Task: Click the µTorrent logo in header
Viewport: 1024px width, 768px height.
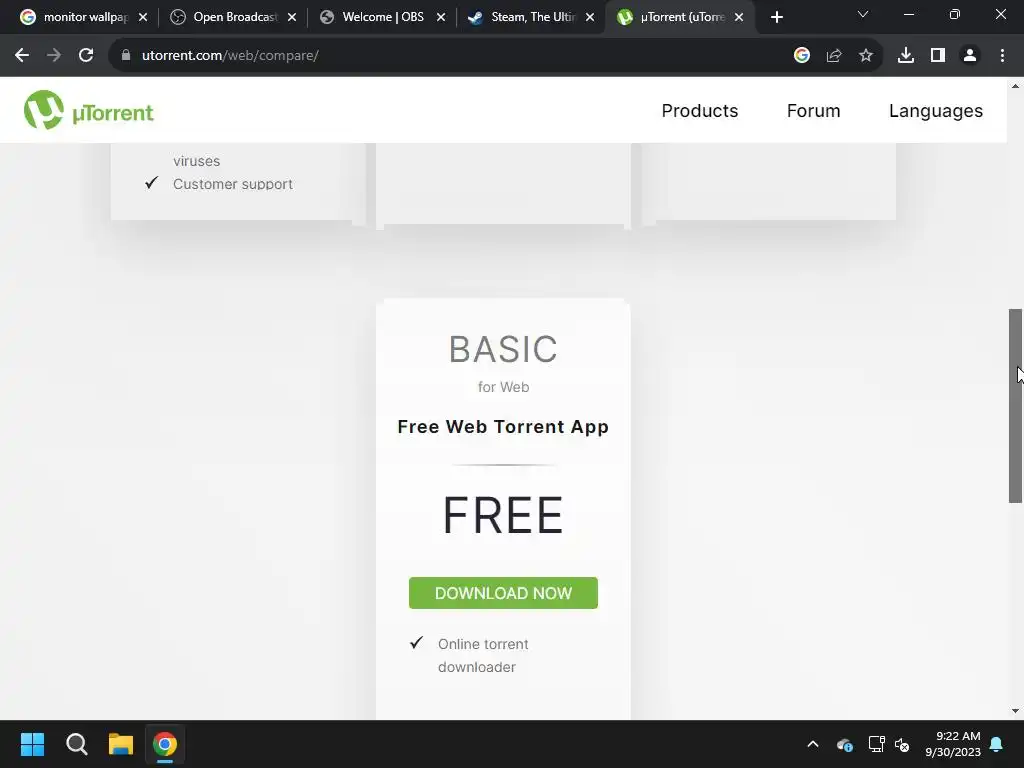Action: [89, 110]
